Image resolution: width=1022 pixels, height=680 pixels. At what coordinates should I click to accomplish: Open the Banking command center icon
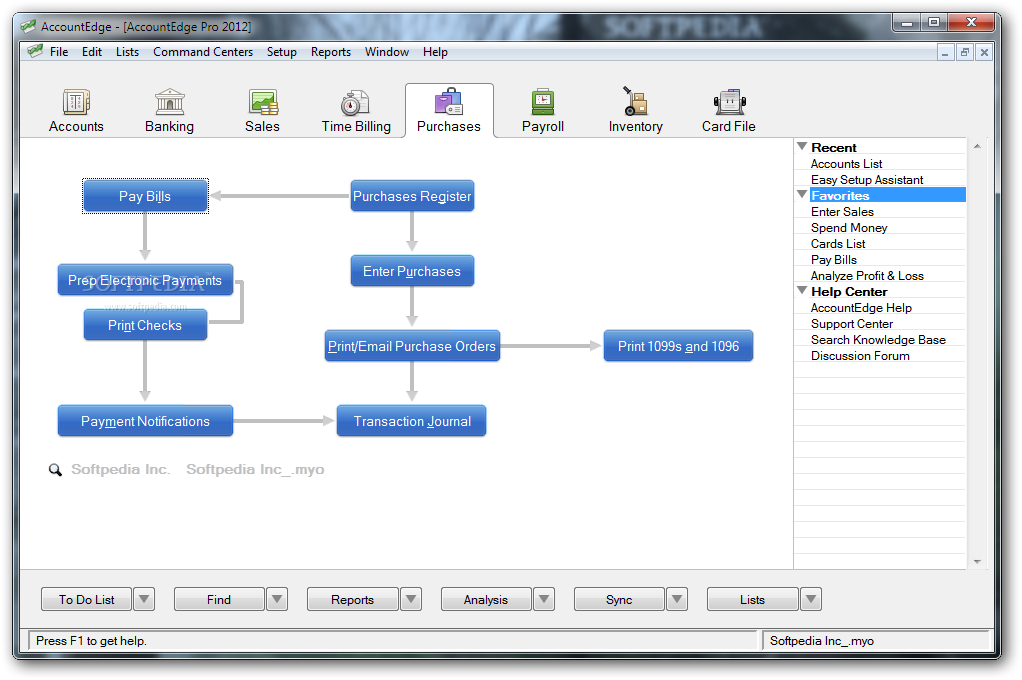pyautogui.click(x=169, y=102)
